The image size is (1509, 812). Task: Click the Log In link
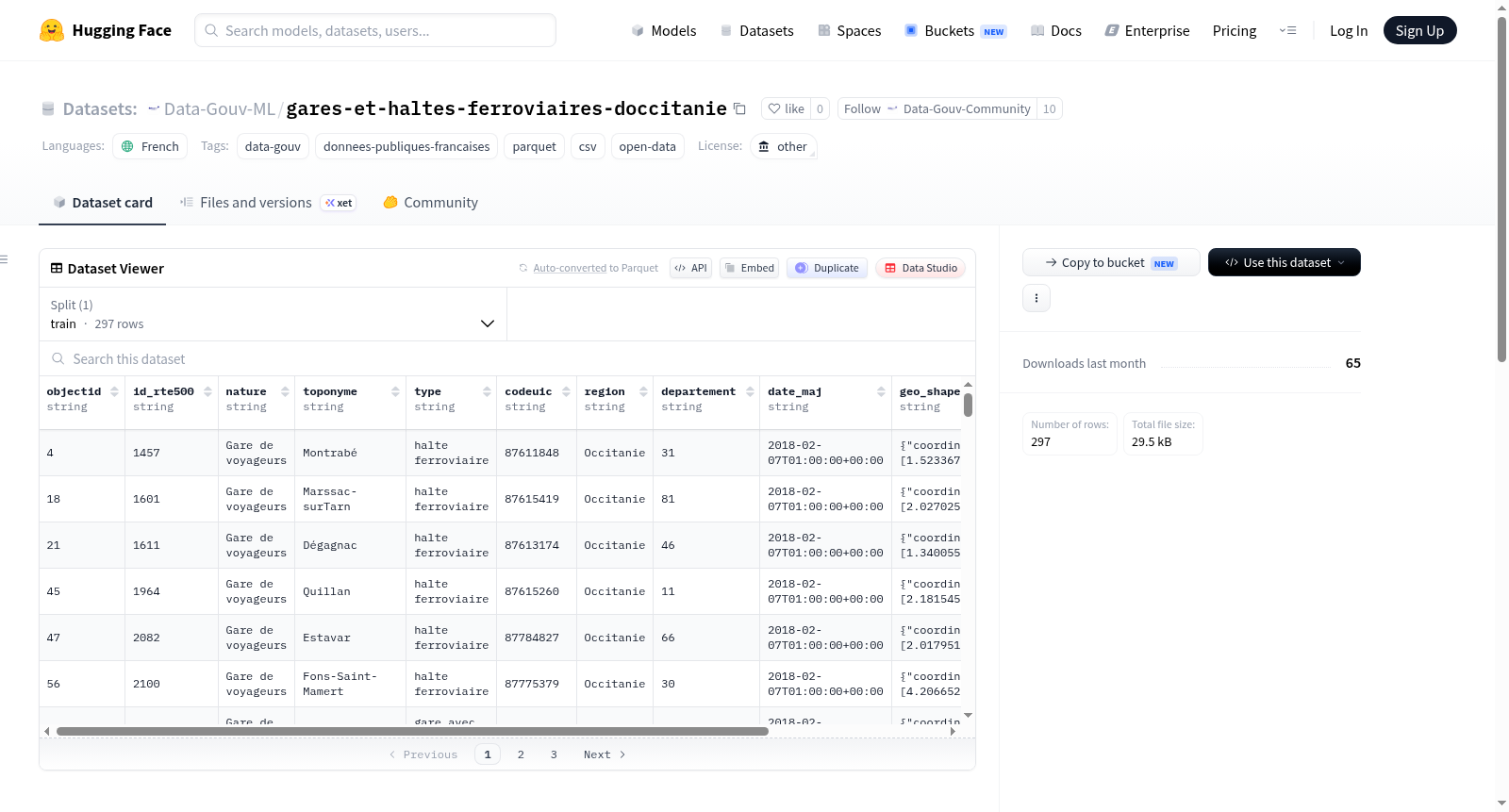click(x=1349, y=30)
